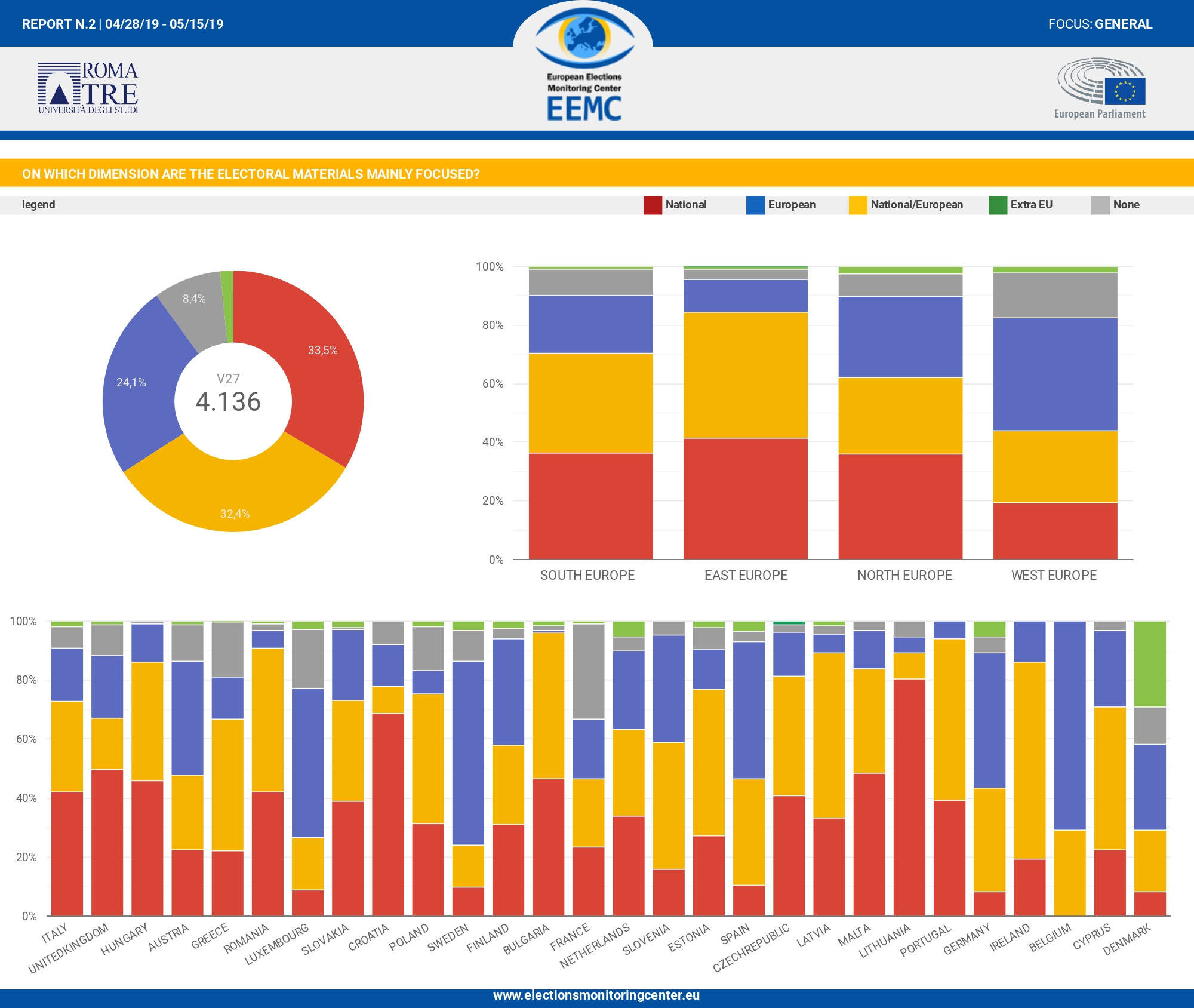Click the EEMC eye logo

(x=584, y=66)
